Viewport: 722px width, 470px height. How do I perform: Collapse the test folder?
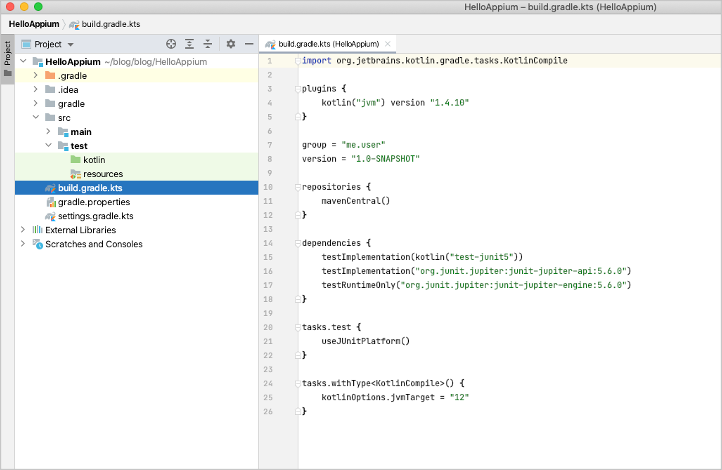48,145
